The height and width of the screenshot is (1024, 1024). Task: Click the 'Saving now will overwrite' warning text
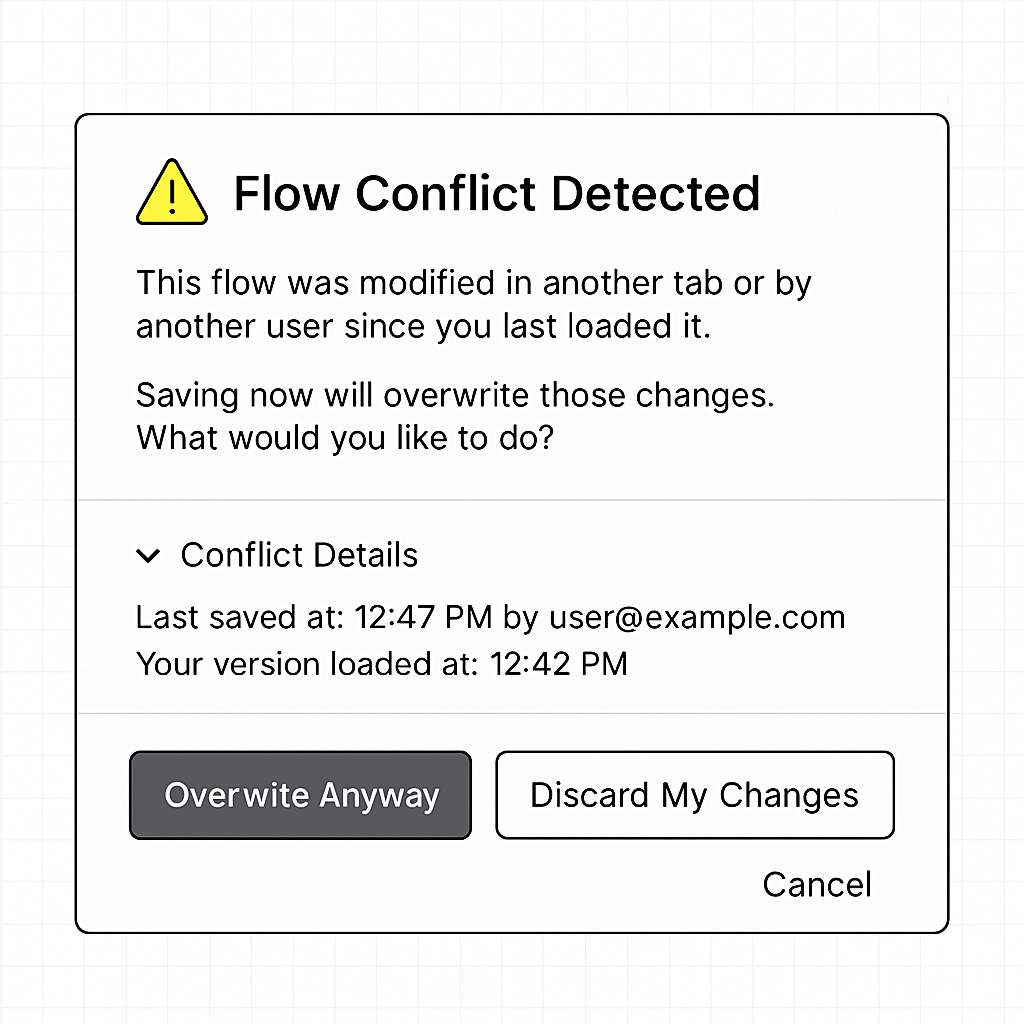tap(455, 395)
